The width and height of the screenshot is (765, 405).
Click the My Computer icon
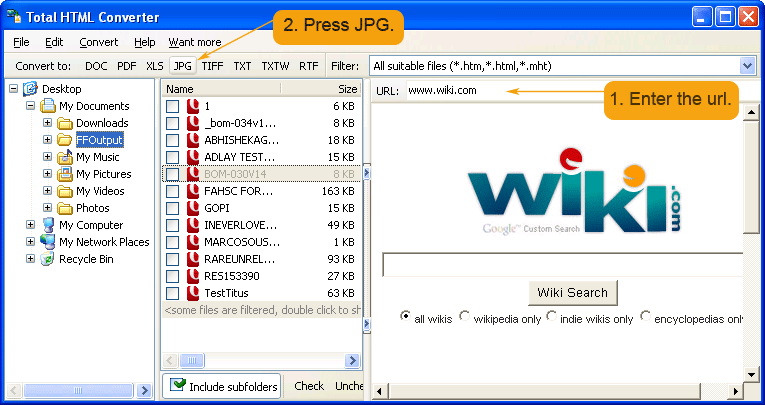[48, 225]
